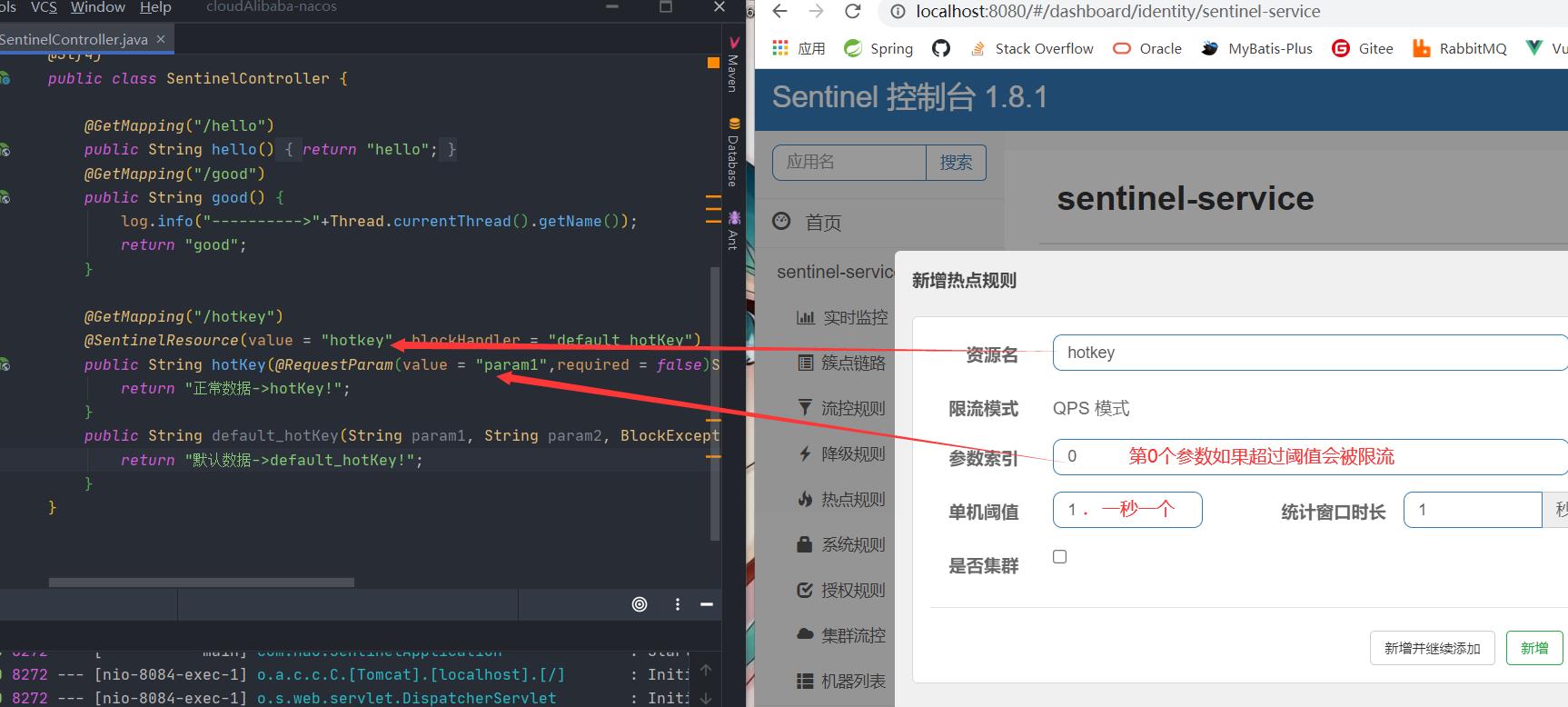1568x707 pixels.
Task: Click the 新增并继续添加 button
Action: (1432, 648)
